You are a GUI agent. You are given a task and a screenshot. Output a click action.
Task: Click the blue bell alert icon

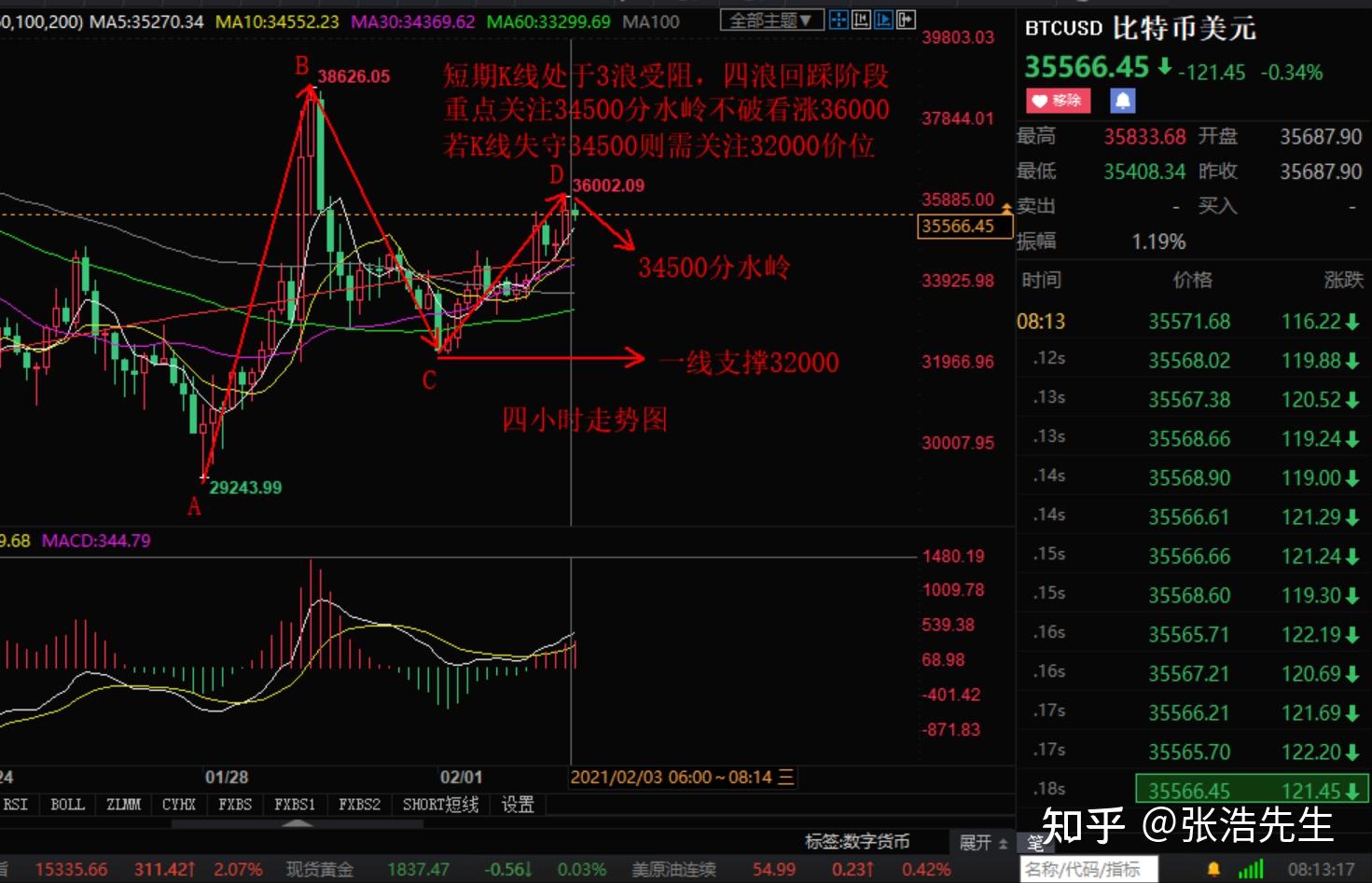click(1122, 101)
